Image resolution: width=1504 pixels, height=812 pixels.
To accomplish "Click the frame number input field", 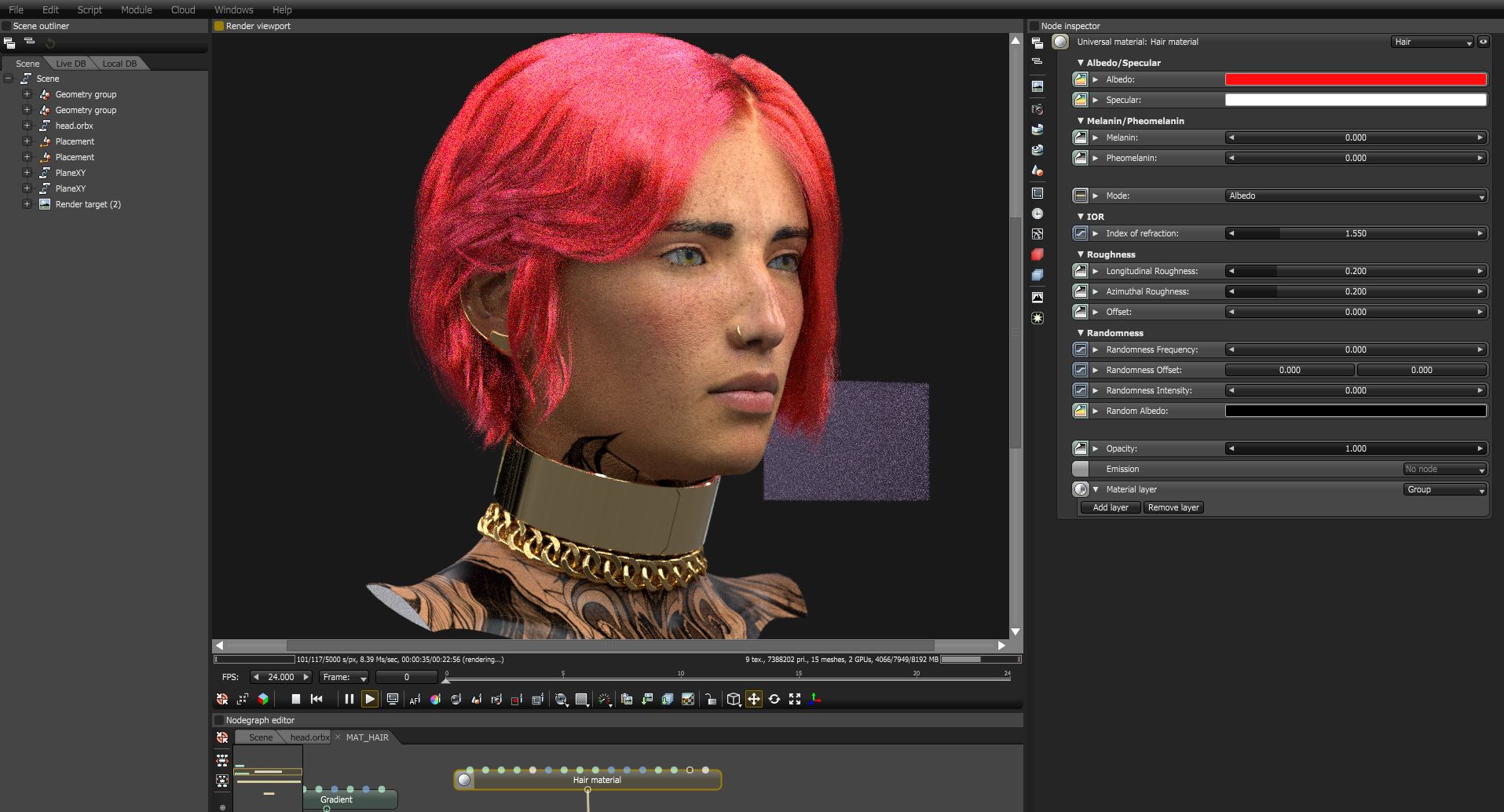I will (x=406, y=677).
